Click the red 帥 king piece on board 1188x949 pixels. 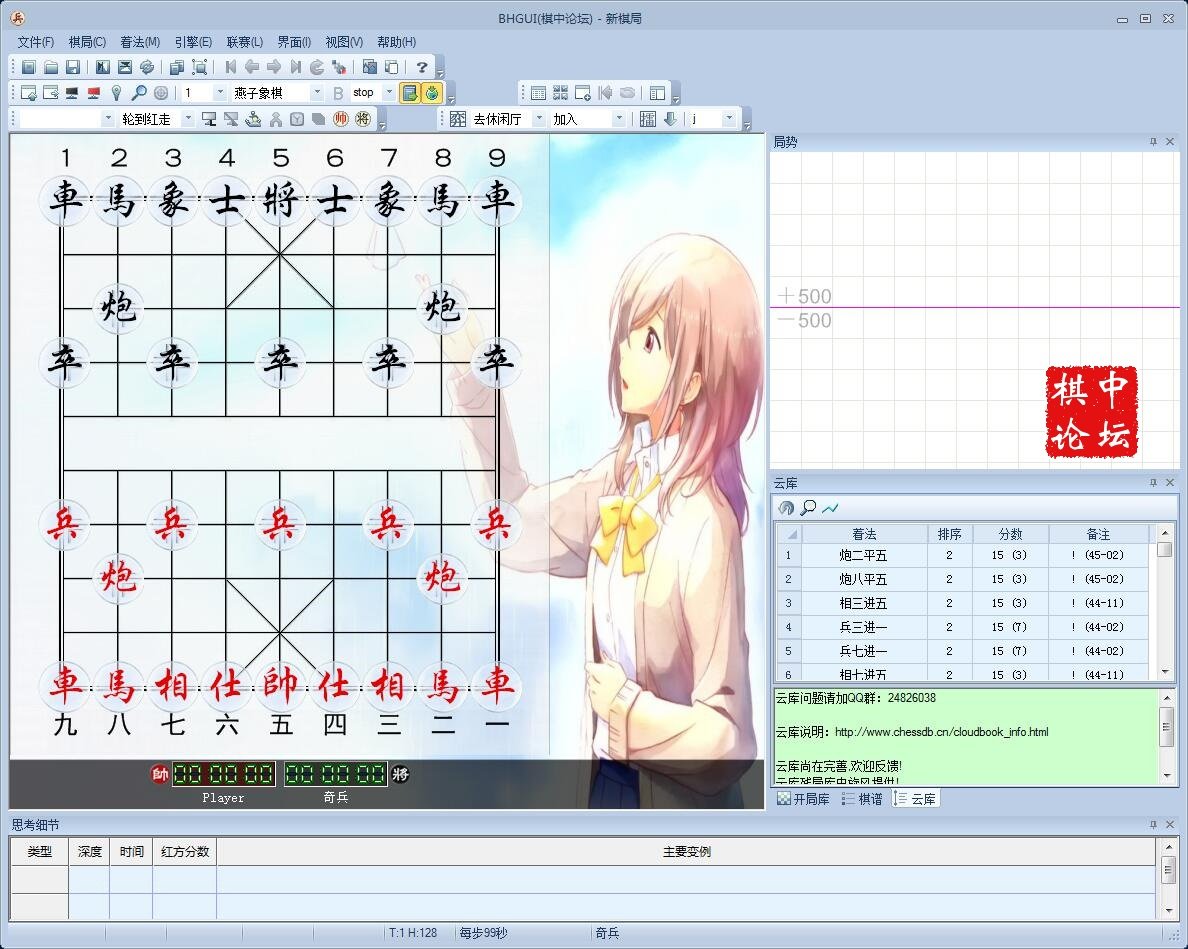click(280, 685)
